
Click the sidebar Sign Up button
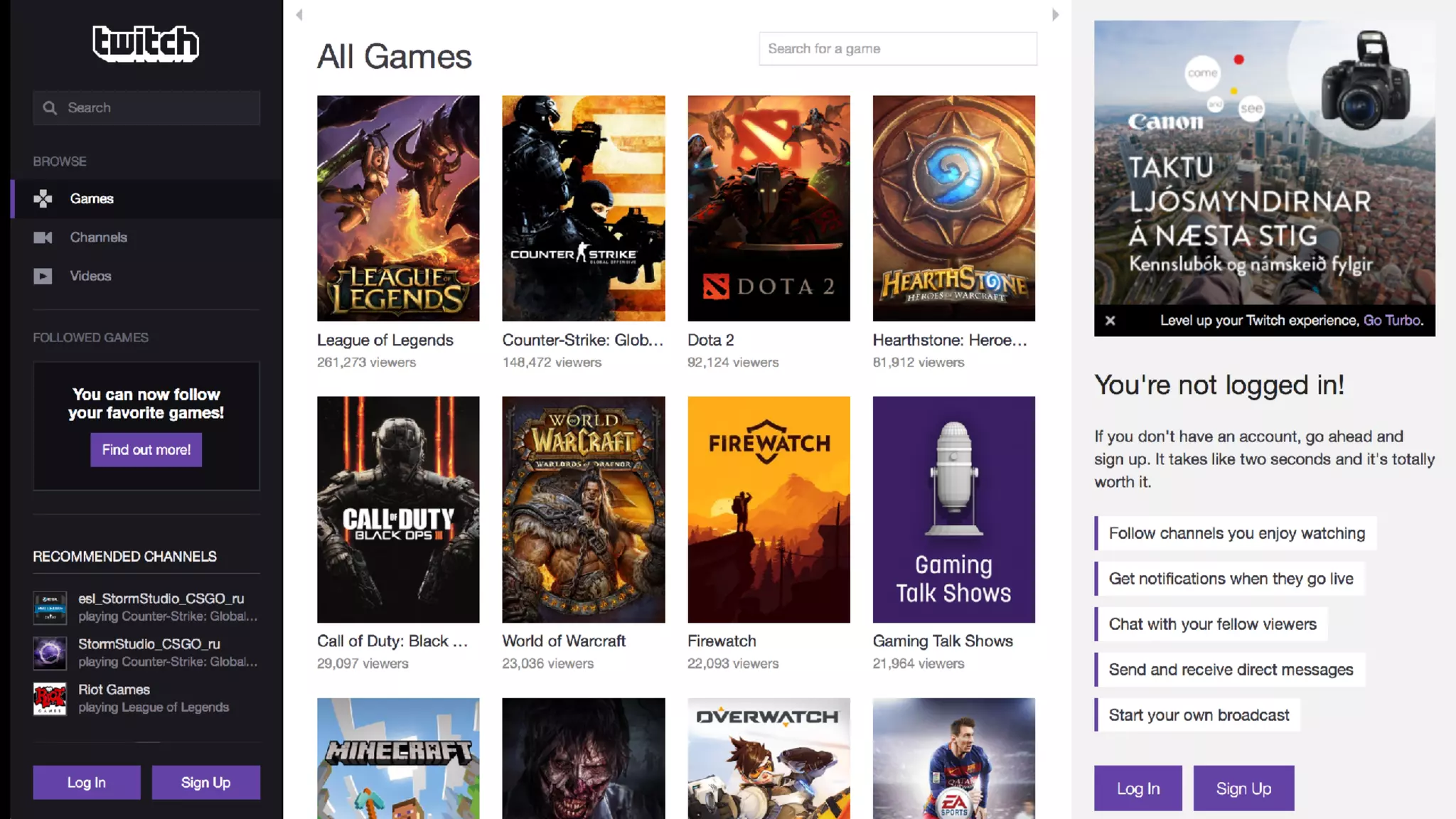(205, 782)
